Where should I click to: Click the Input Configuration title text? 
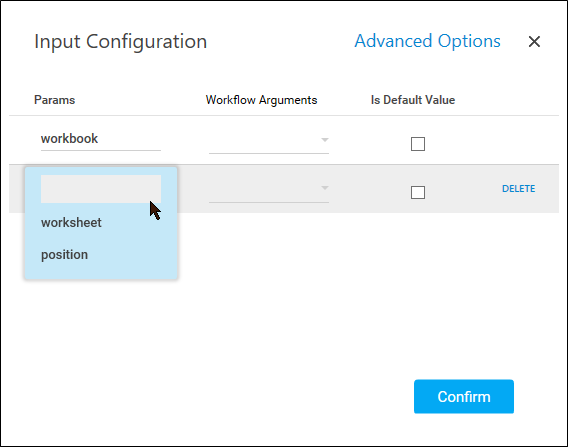(121, 42)
